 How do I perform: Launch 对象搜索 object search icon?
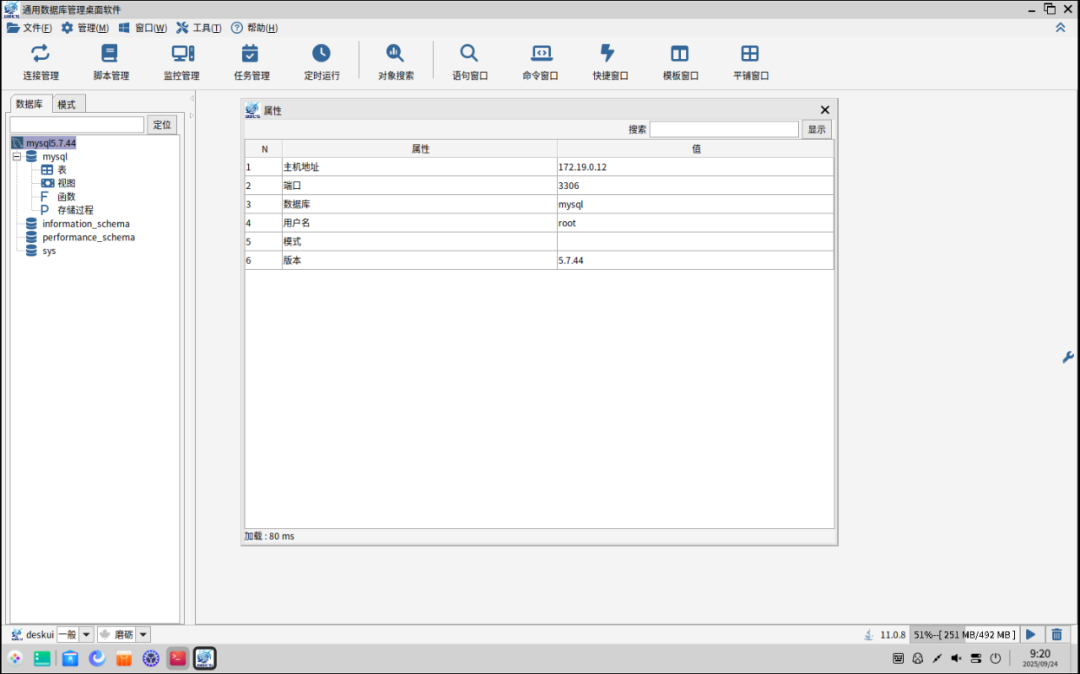pos(395,54)
